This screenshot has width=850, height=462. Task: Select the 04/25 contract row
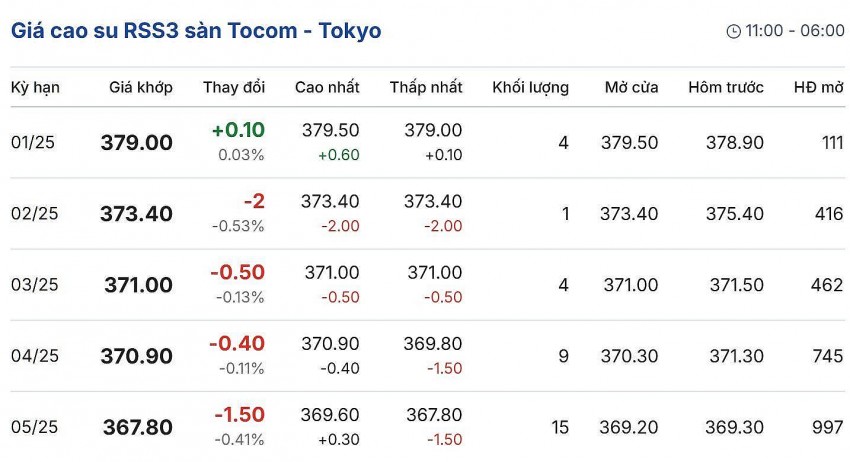coord(35,356)
